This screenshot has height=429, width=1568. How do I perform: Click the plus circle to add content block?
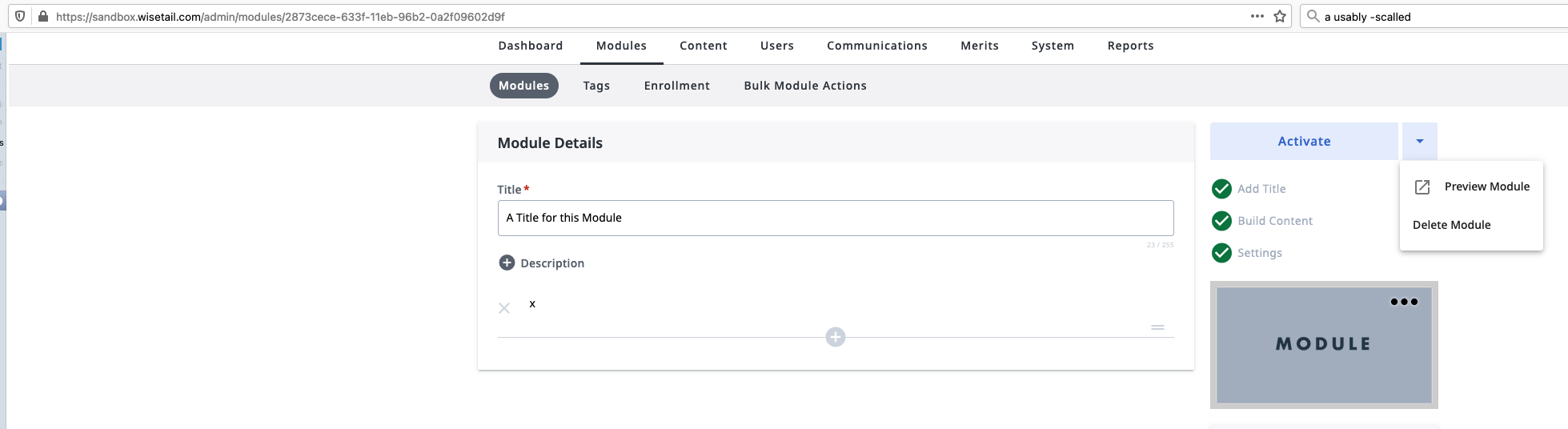point(836,337)
